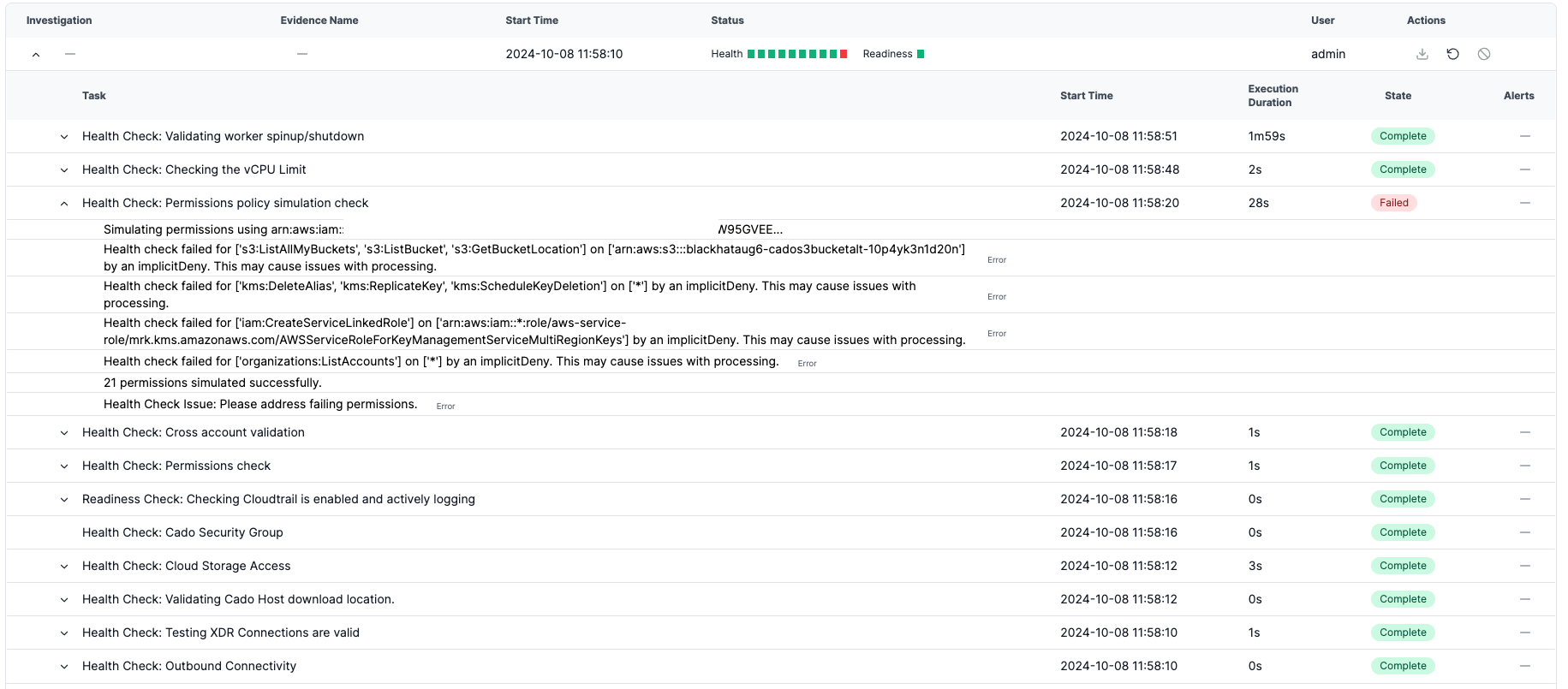Expand Cross account validation task
The width and height of the screenshot is (1568, 689).
pos(64,432)
